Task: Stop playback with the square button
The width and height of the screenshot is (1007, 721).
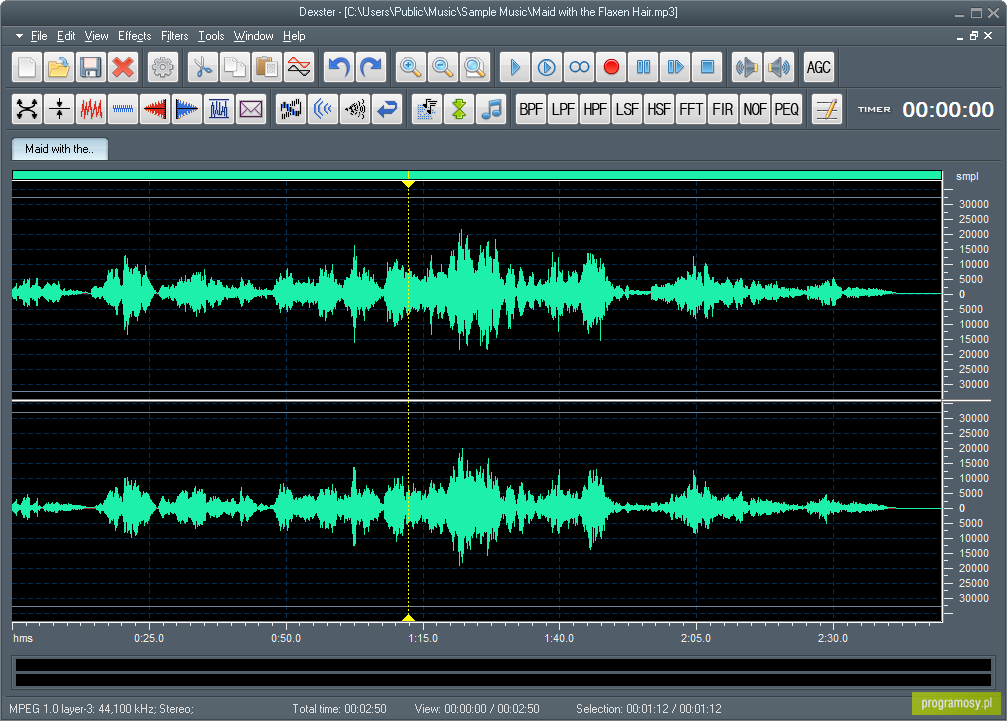Action: [707, 67]
